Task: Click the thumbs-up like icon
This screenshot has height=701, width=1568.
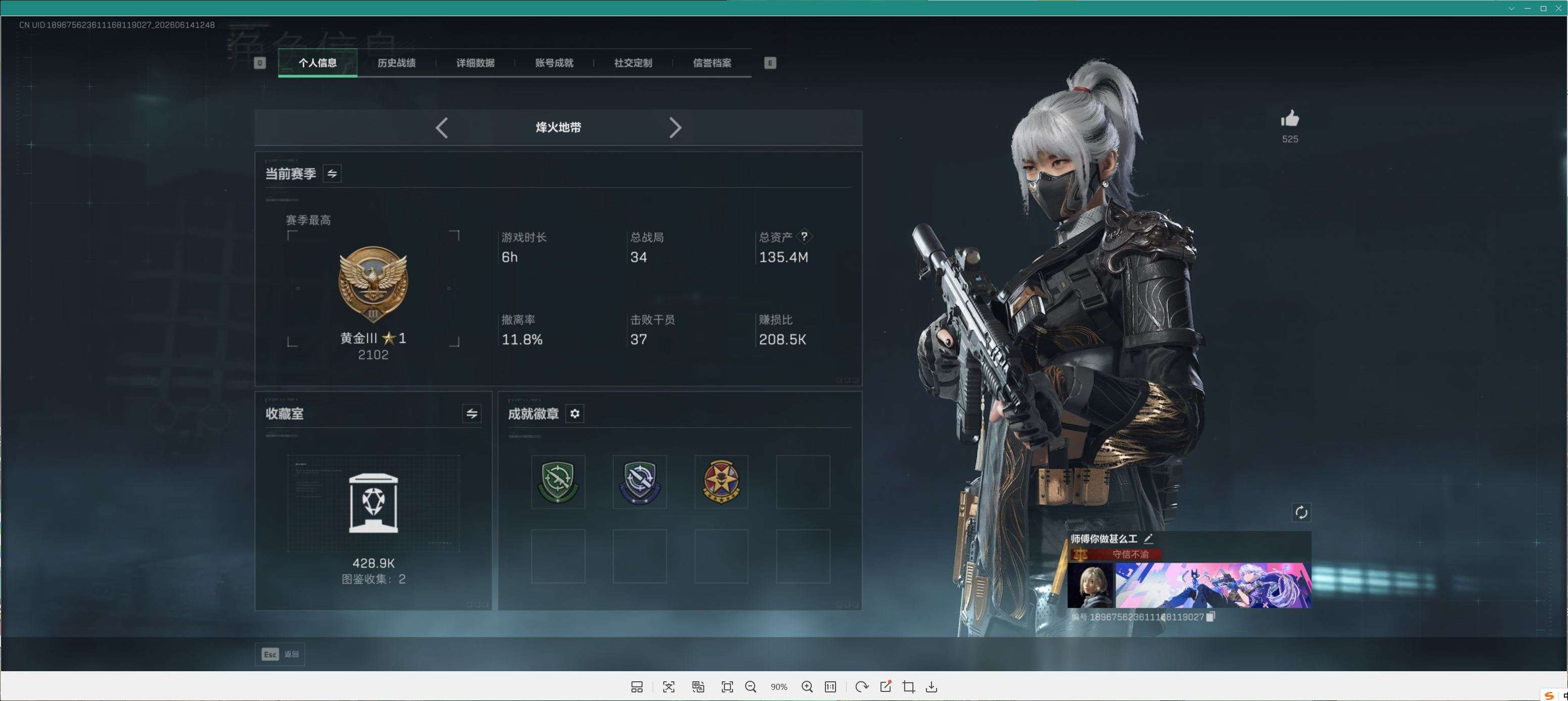Action: pyautogui.click(x=1290, y=119)
